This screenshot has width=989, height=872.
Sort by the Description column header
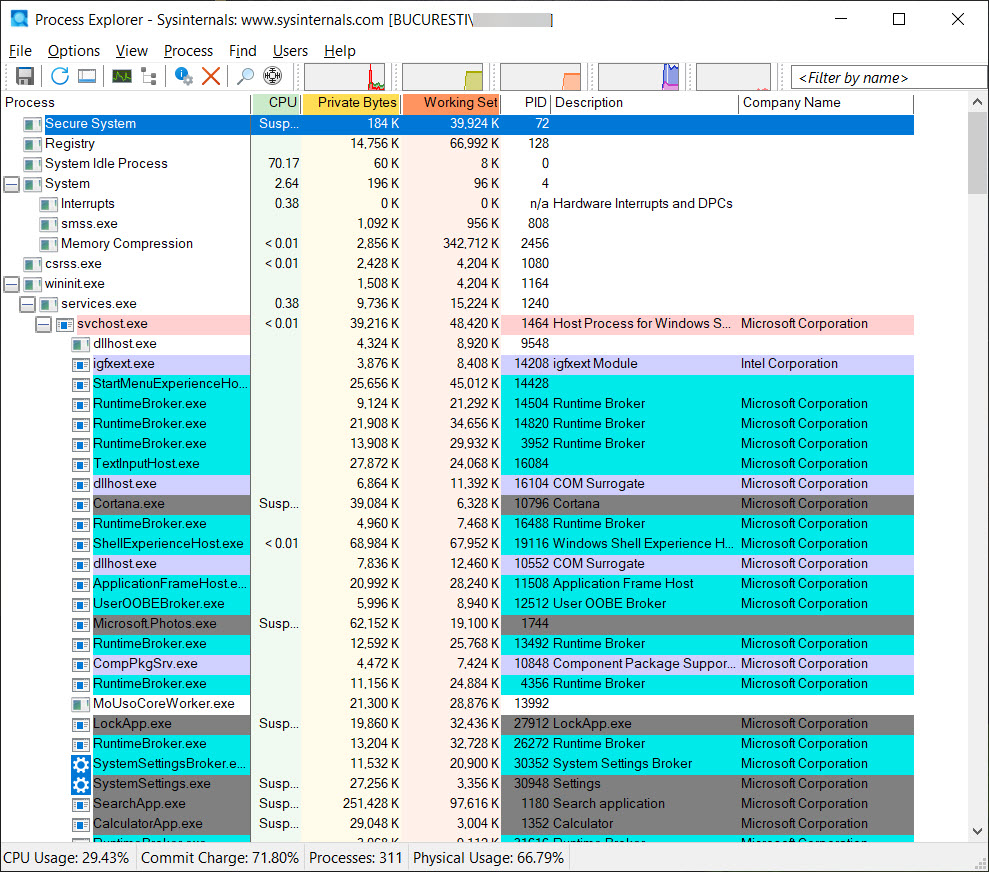coord(645,103)
